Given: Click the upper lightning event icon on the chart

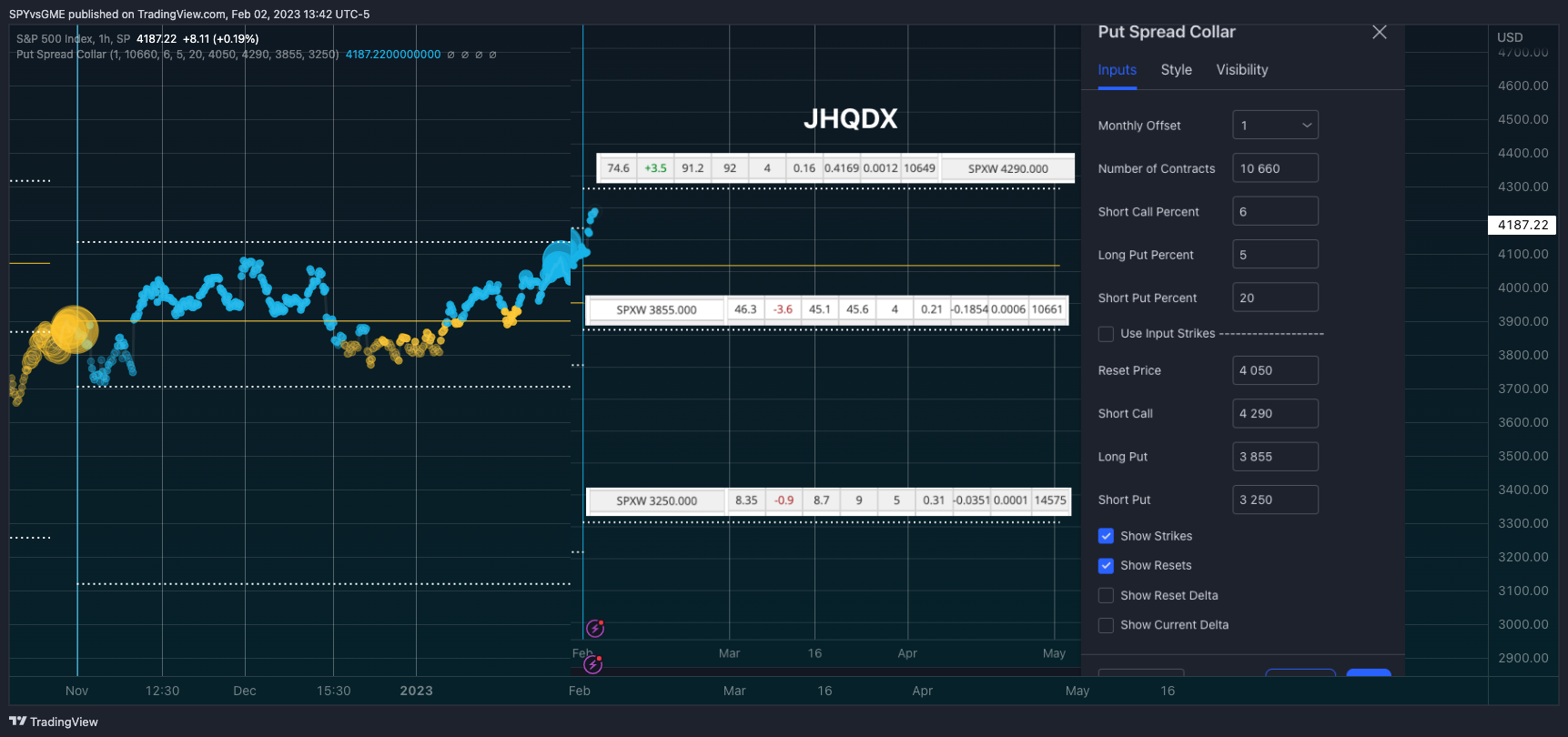Looking at the screenshot, I should tap(595, 628).
